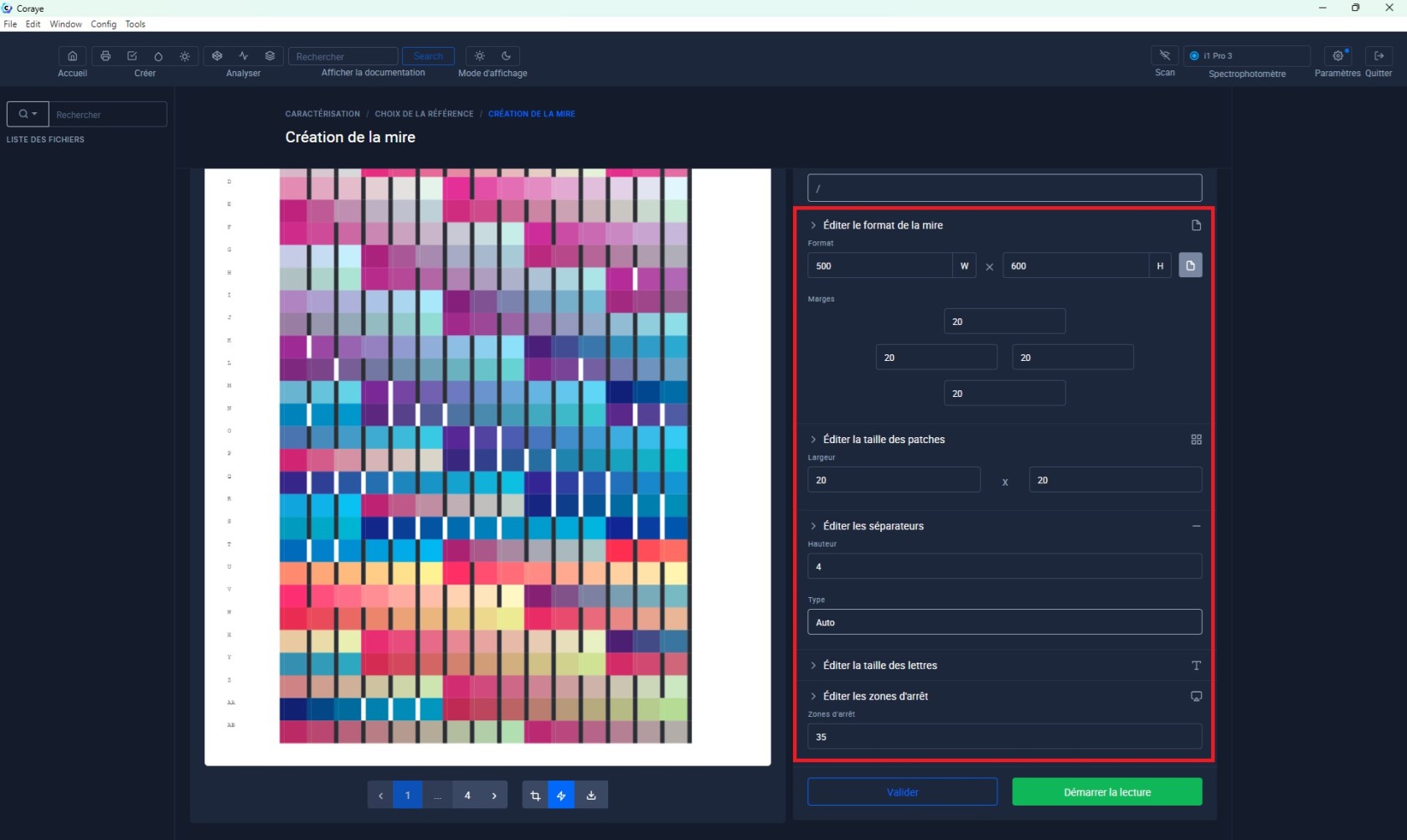
Task: Click the T icon beside letter size
Action: pos(1196,666)
